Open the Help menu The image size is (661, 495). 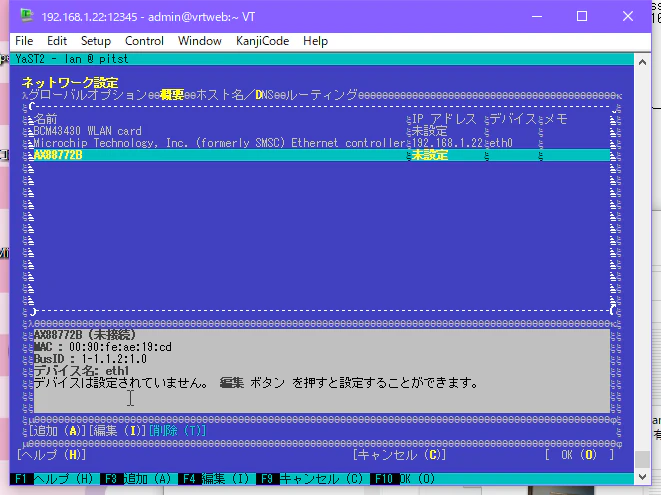click(315, 41)
